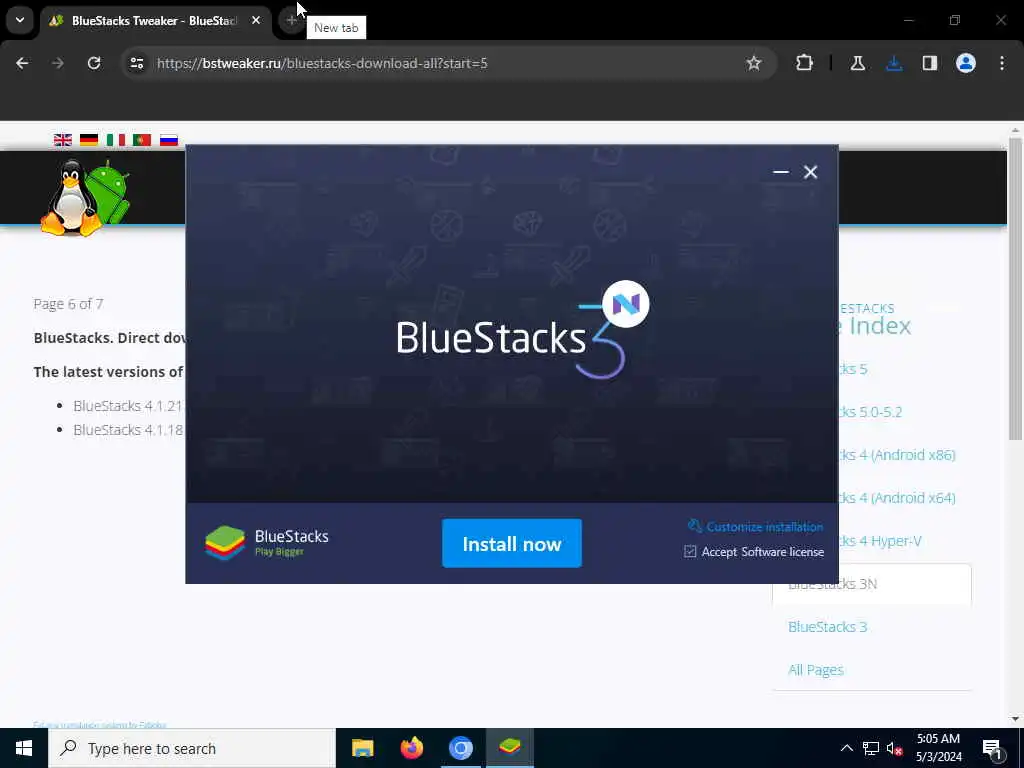The width and height of the screenshot is (1024, 768).
Task: Go back to previous page
Action: click(22, 63)
